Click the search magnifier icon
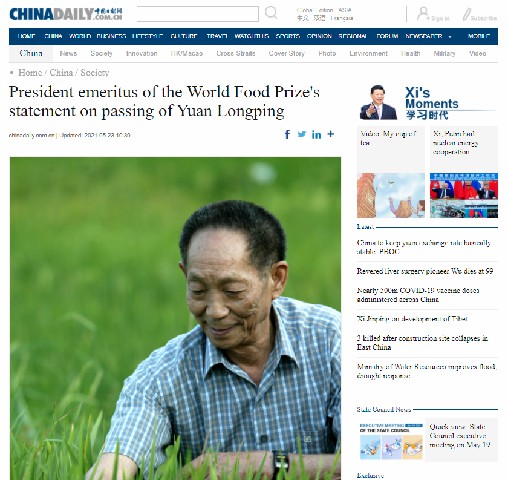This screenshot has height=480, width=508. 271,13
